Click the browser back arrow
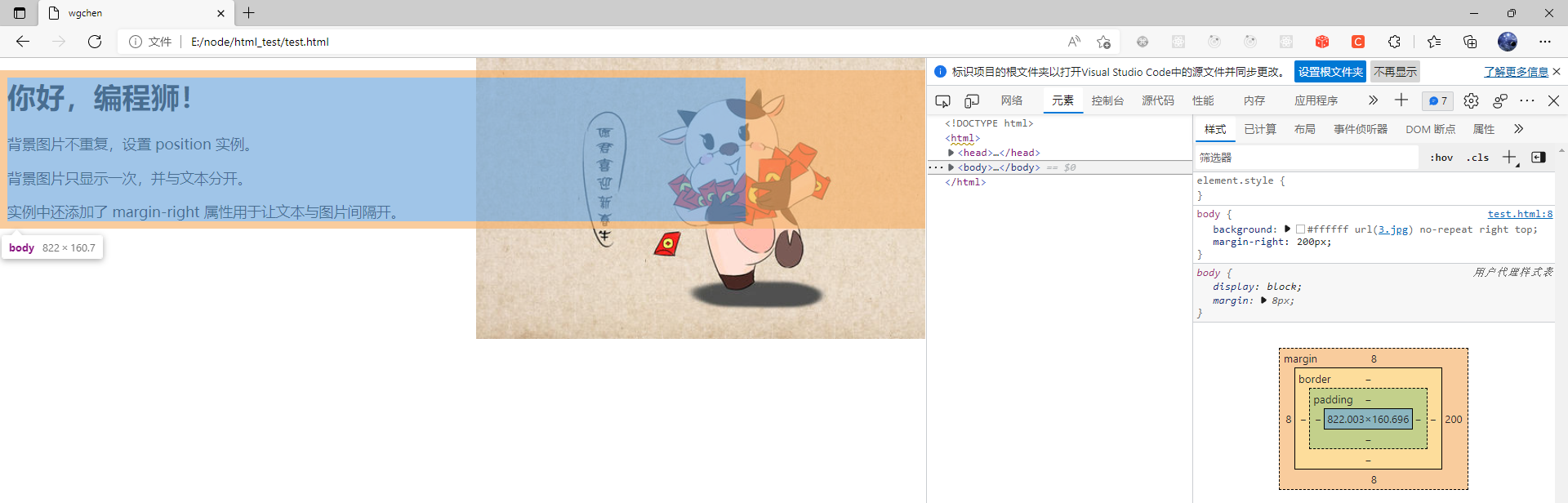The width and height of the screenshot is (1568, 503). 23,42
